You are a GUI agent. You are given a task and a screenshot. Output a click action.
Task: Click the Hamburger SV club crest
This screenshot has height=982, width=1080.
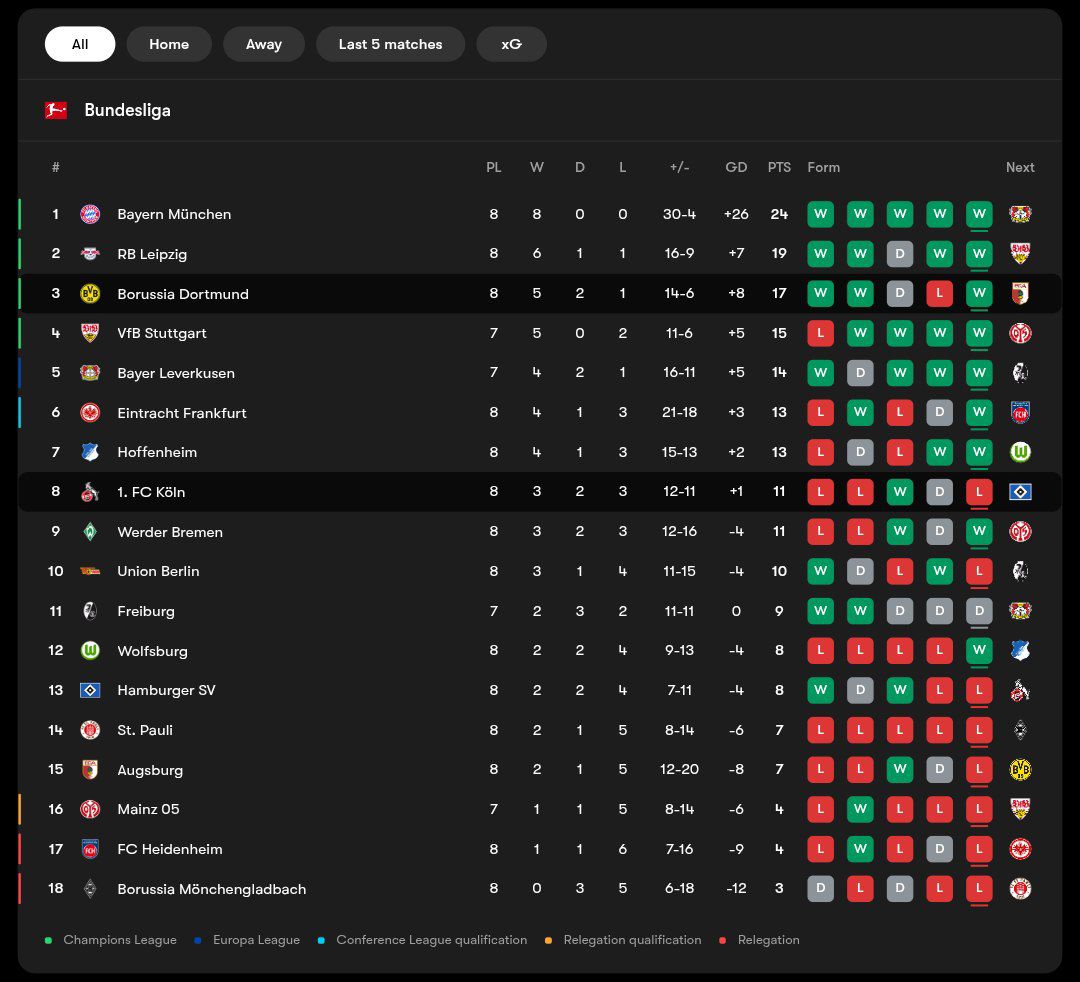click(x=90, y=690)
